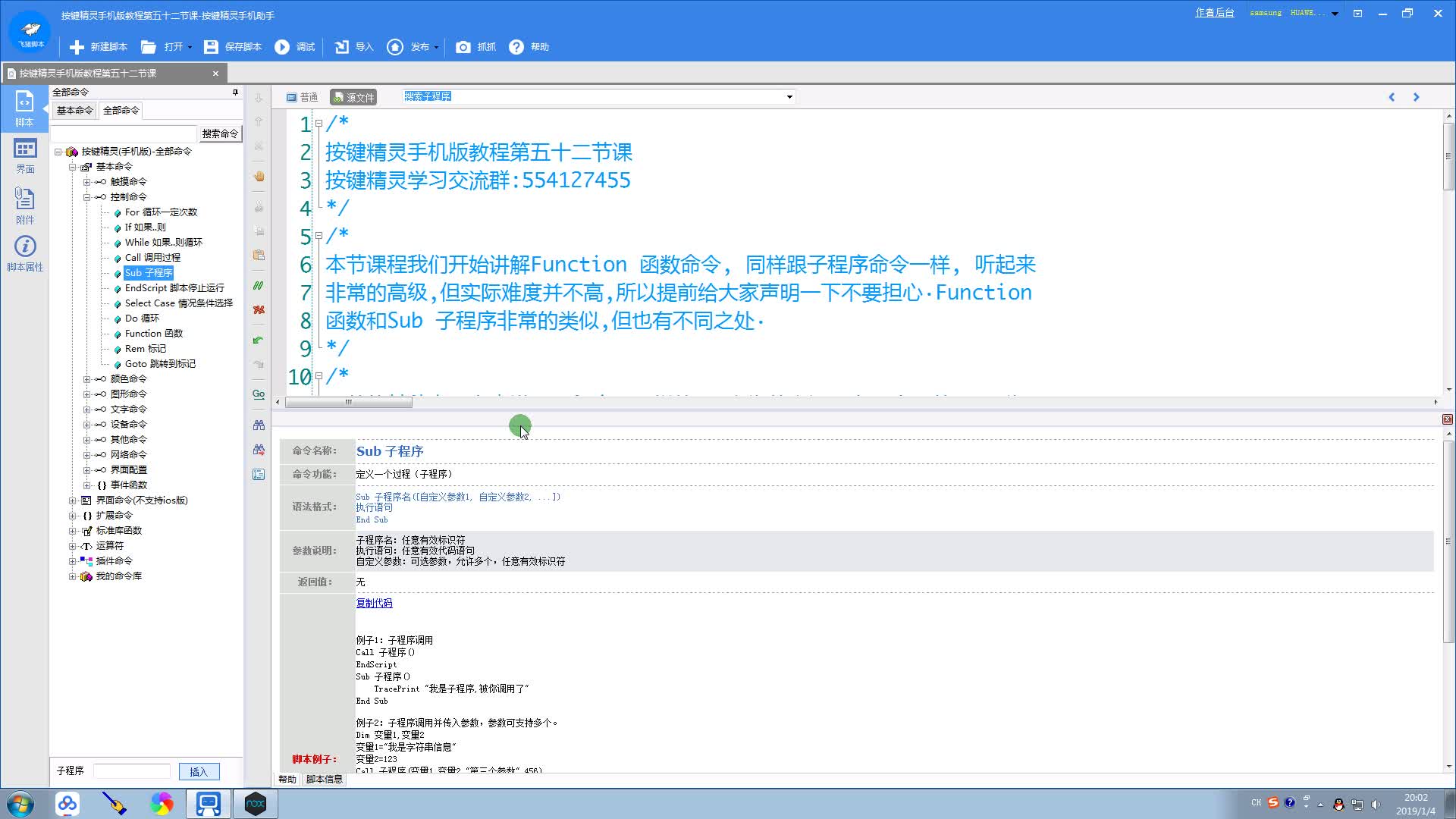Click the 复制代码 link
The width and height of the screenshot is (1456, 819).
373,602
